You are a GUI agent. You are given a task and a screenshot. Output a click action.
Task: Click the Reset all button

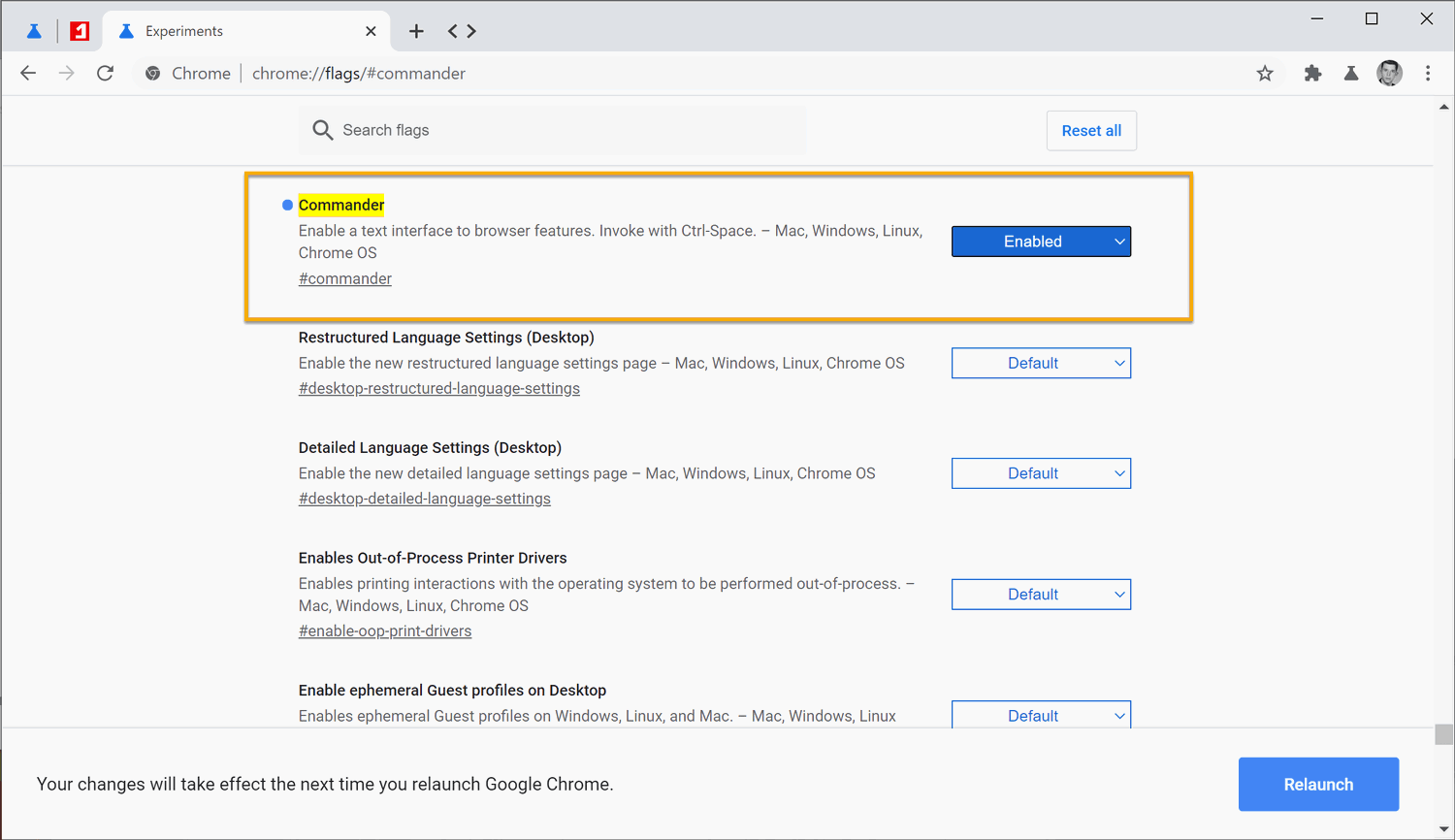click(1091, 131)
